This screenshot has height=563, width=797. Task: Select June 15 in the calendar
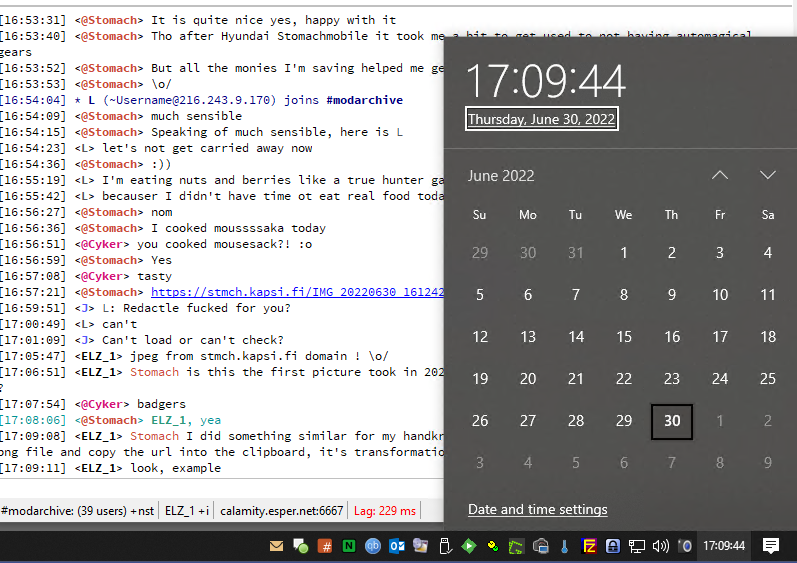click(624, 337)
